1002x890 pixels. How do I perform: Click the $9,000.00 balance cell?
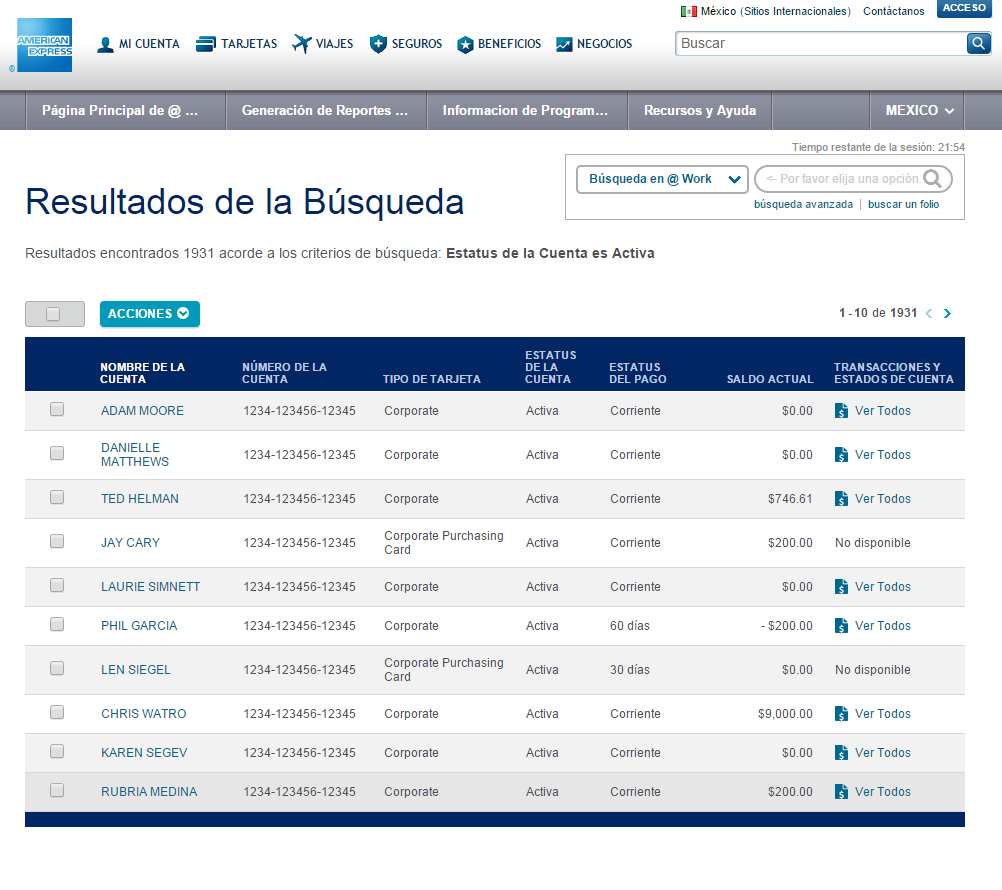tap(785, 714)
